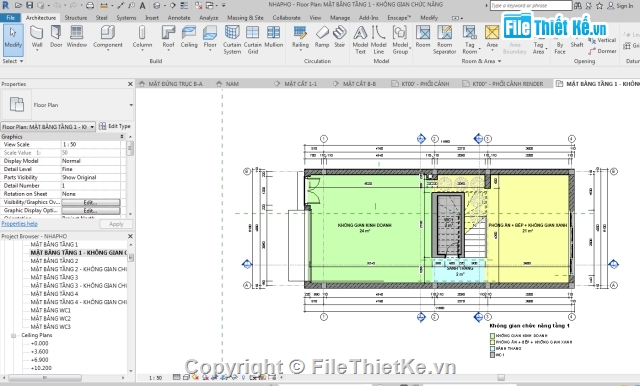
Task: Open the Select panel dropdown
Action: (x=13, y=61)
